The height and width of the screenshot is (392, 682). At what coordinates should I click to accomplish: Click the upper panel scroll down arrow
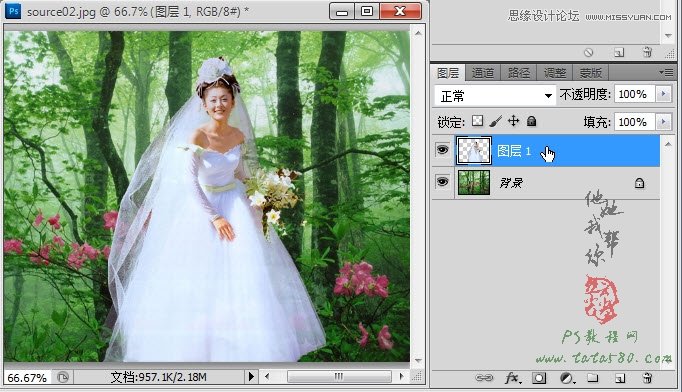(x=669, y=36)
